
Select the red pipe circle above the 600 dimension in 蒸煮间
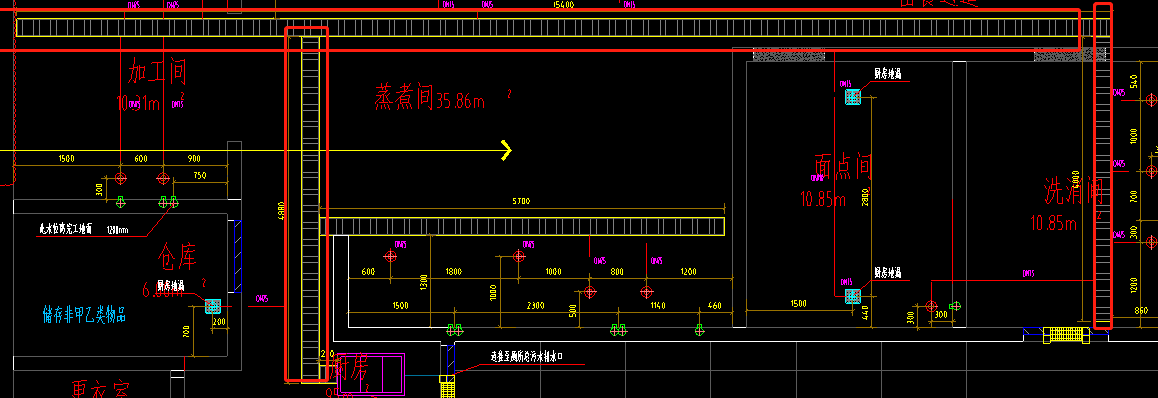pyautogui.click(x=391, y=255)
